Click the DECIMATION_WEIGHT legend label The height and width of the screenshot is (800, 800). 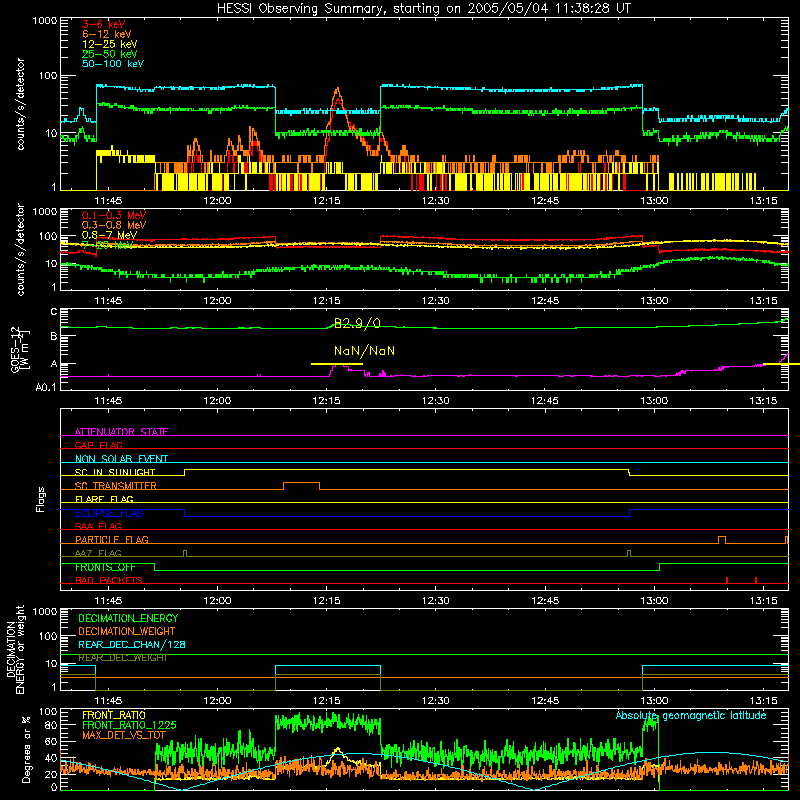pyautogui.click(x=127, y=631)
